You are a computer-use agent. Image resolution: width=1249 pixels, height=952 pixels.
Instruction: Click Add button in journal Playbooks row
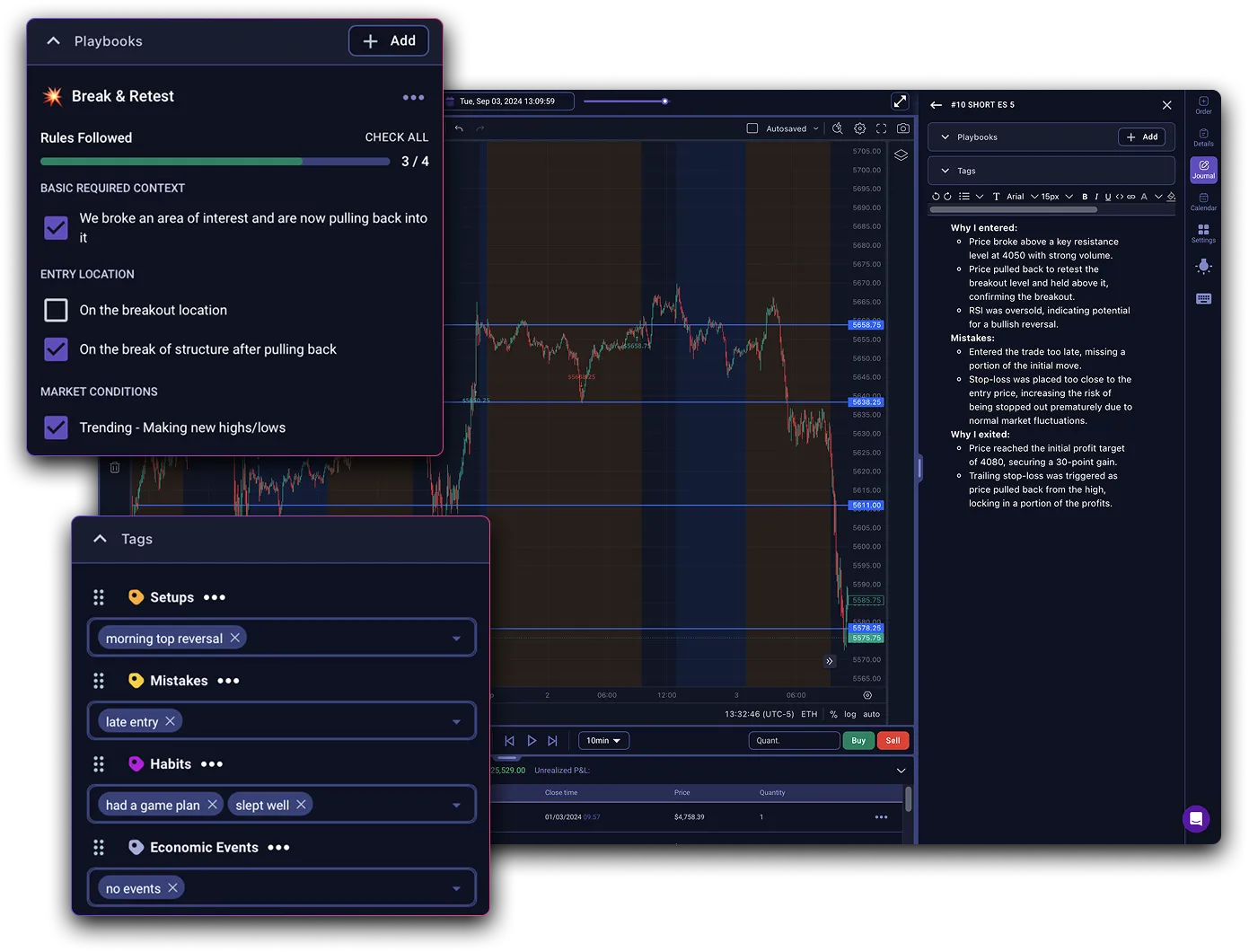[1142, 137]
